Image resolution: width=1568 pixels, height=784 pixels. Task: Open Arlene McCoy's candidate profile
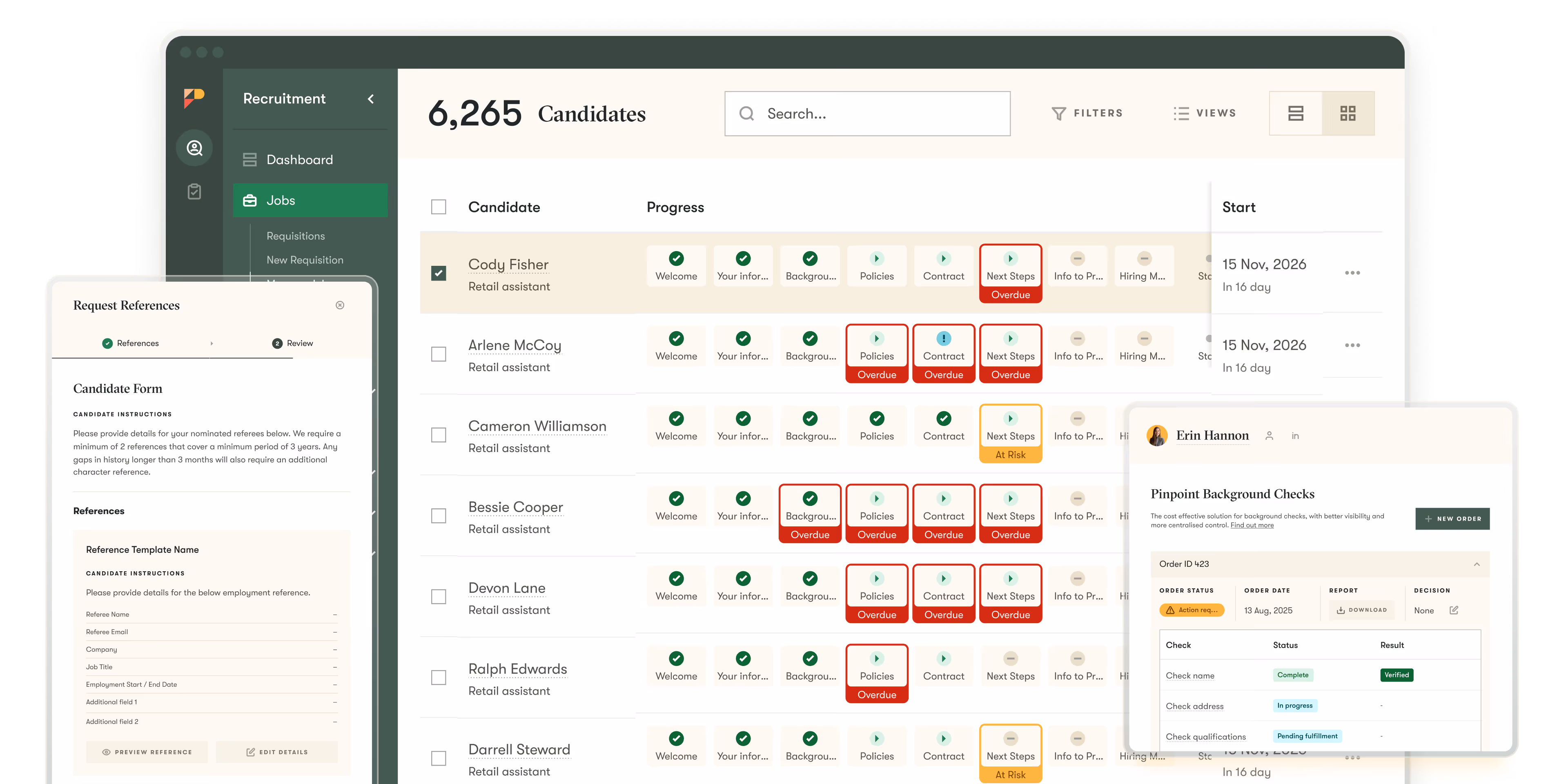click(x=514, y=346)
